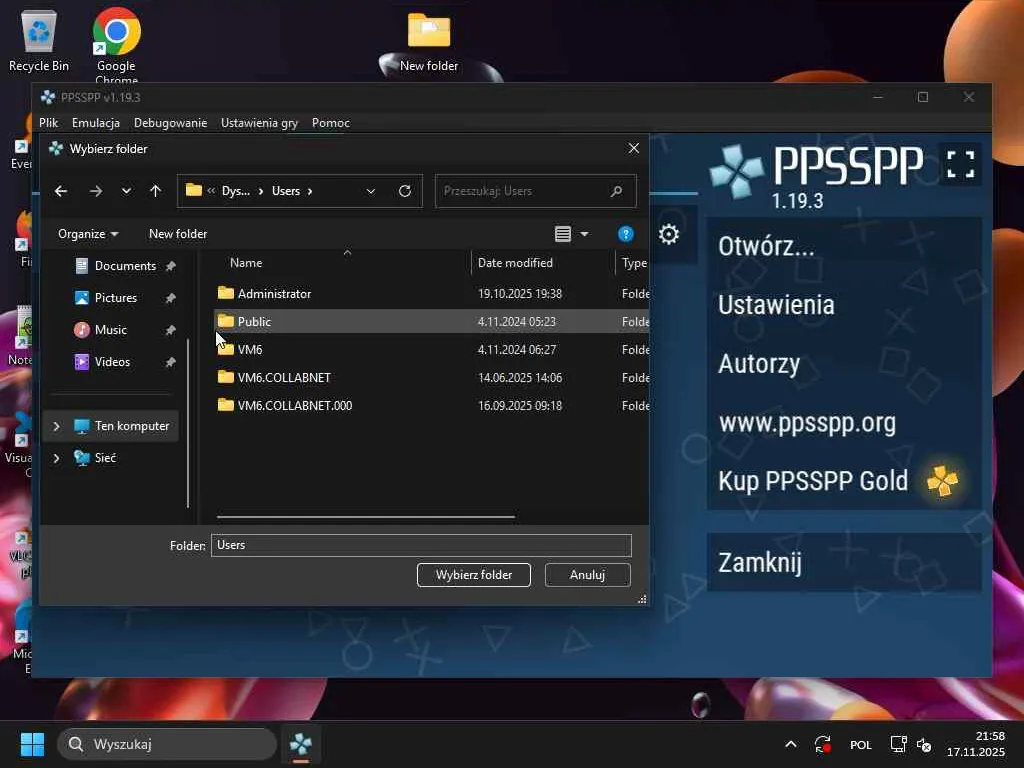This screenshot has height=768, width=1024.
Task: Sort the list by the Name column
Action: tap(246, 263)
